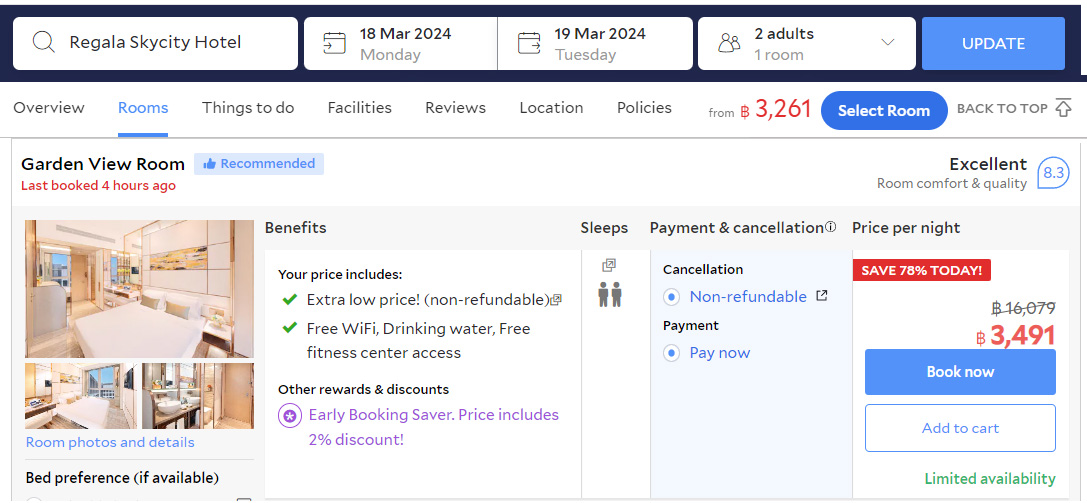Image resolution: width=1087 pixels, height=503 pixels.
Task: Click the two-person sleeps icon
Action: point(610,294)
